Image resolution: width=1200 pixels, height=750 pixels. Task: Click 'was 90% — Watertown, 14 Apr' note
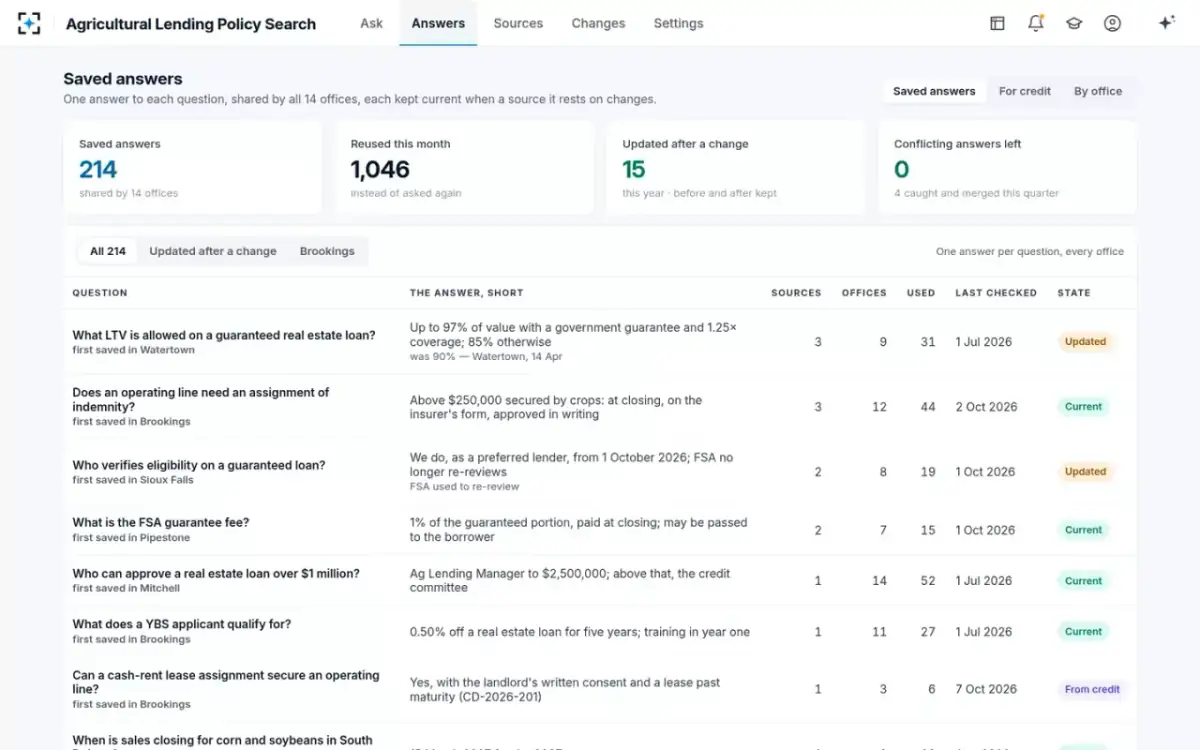click(486, 356)
